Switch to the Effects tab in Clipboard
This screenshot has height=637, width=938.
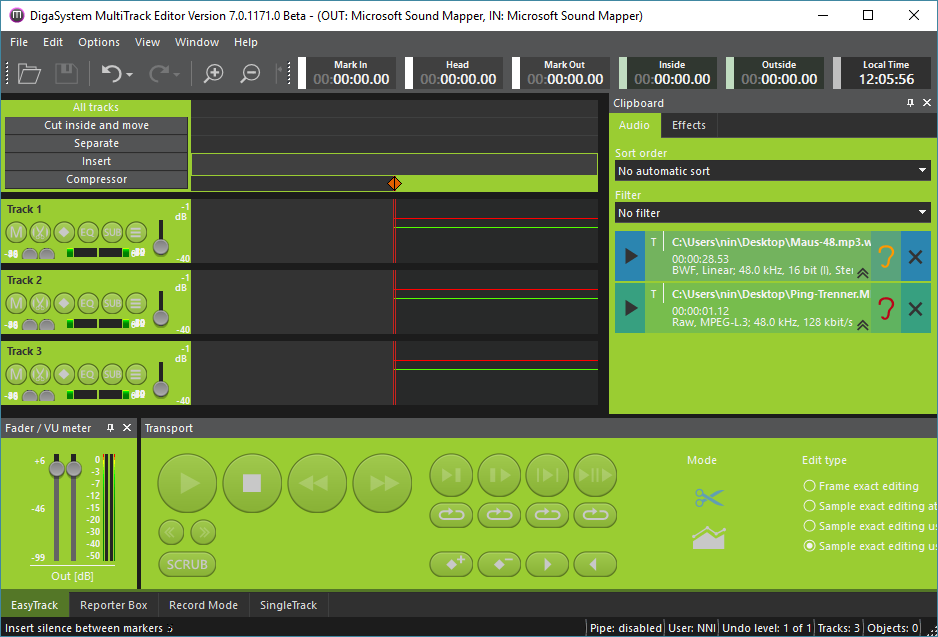pyautogui.click(x=689, y=125)
